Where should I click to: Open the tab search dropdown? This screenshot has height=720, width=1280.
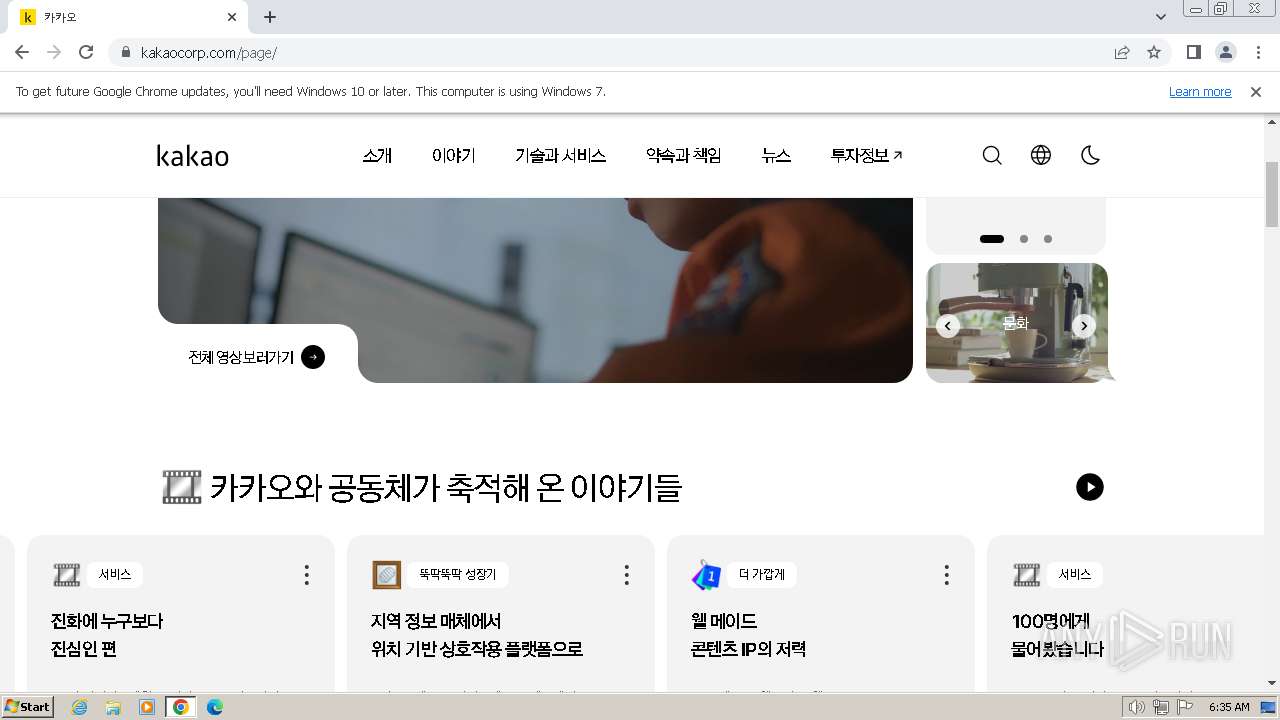(1161, 17)
